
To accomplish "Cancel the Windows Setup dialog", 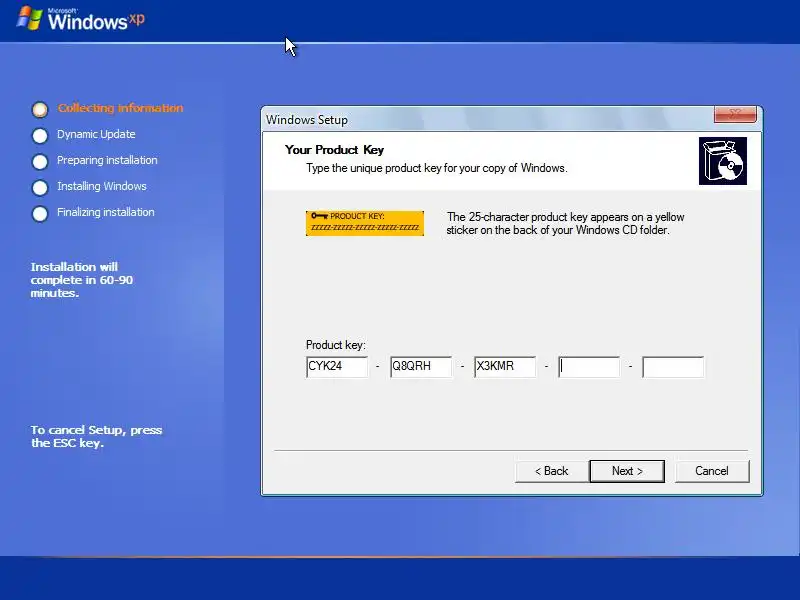I will [712, 471].
